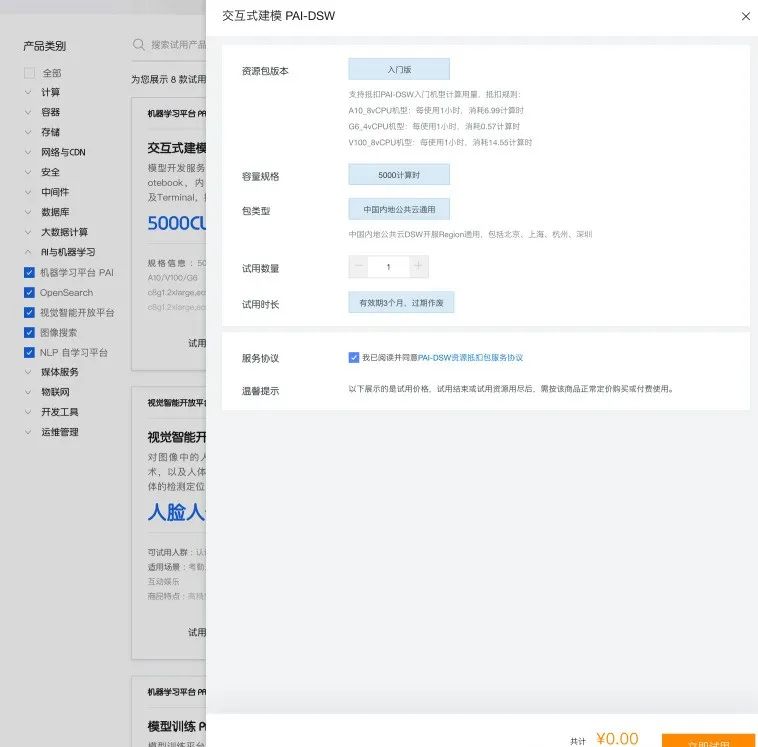The width and height of the screenshot is (758, 747).
Task: Select 有效期3个月、过期作废 trial duration
Action: click(401, 302)
